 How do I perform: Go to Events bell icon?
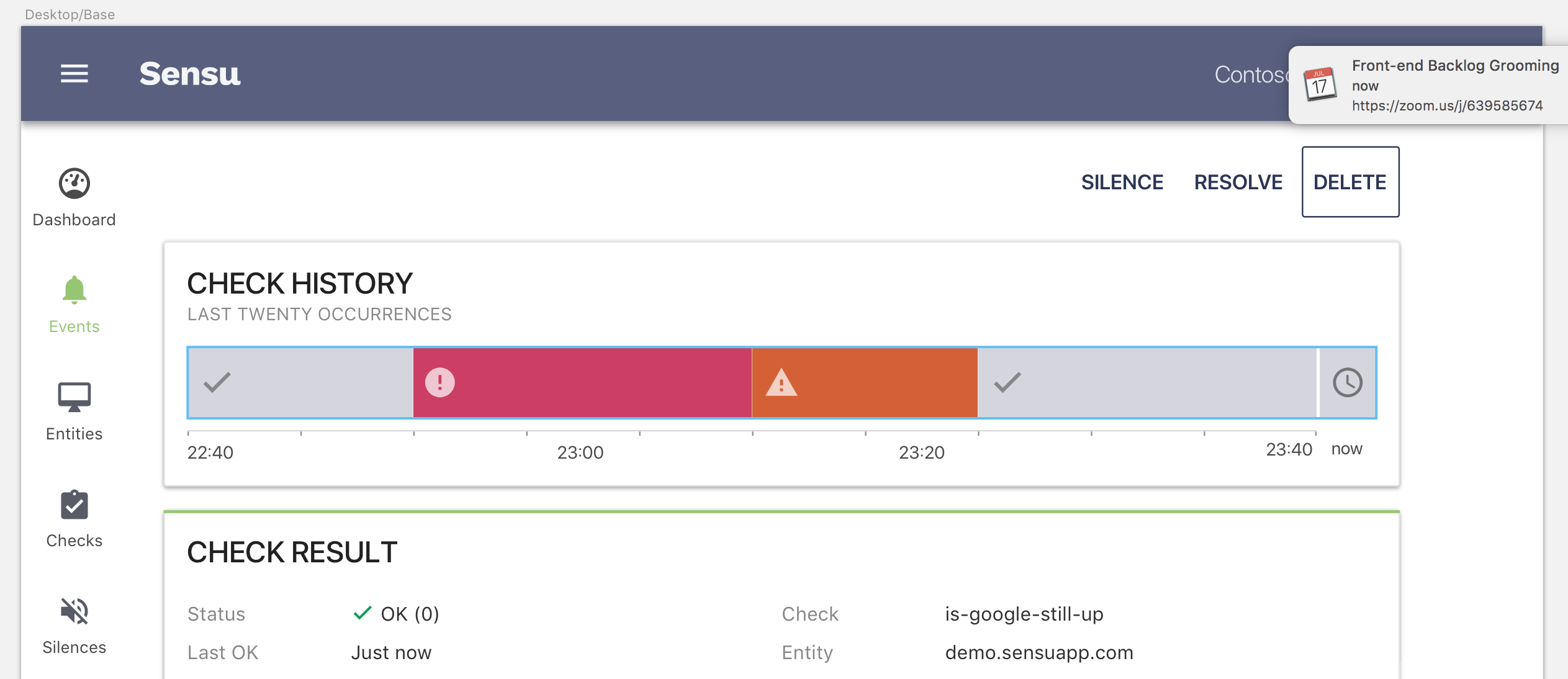point(74,290)
